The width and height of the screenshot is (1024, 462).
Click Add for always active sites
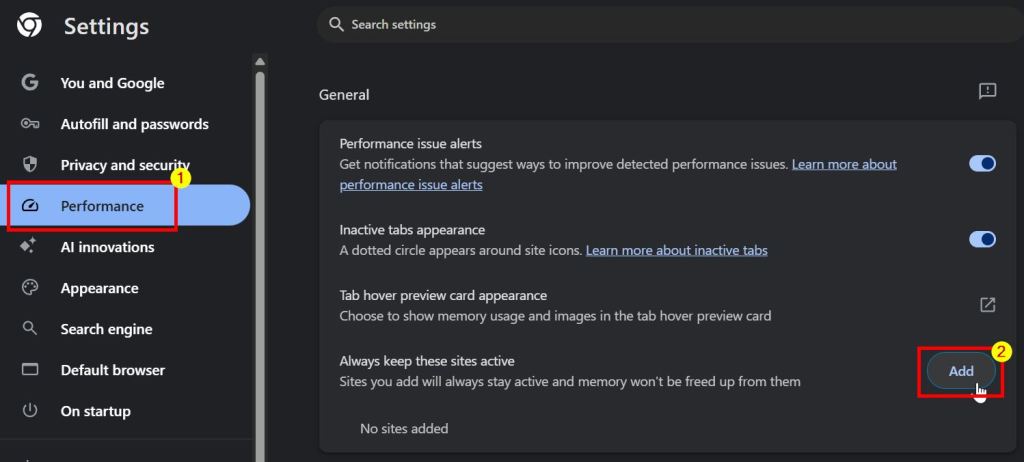point(960,371)
